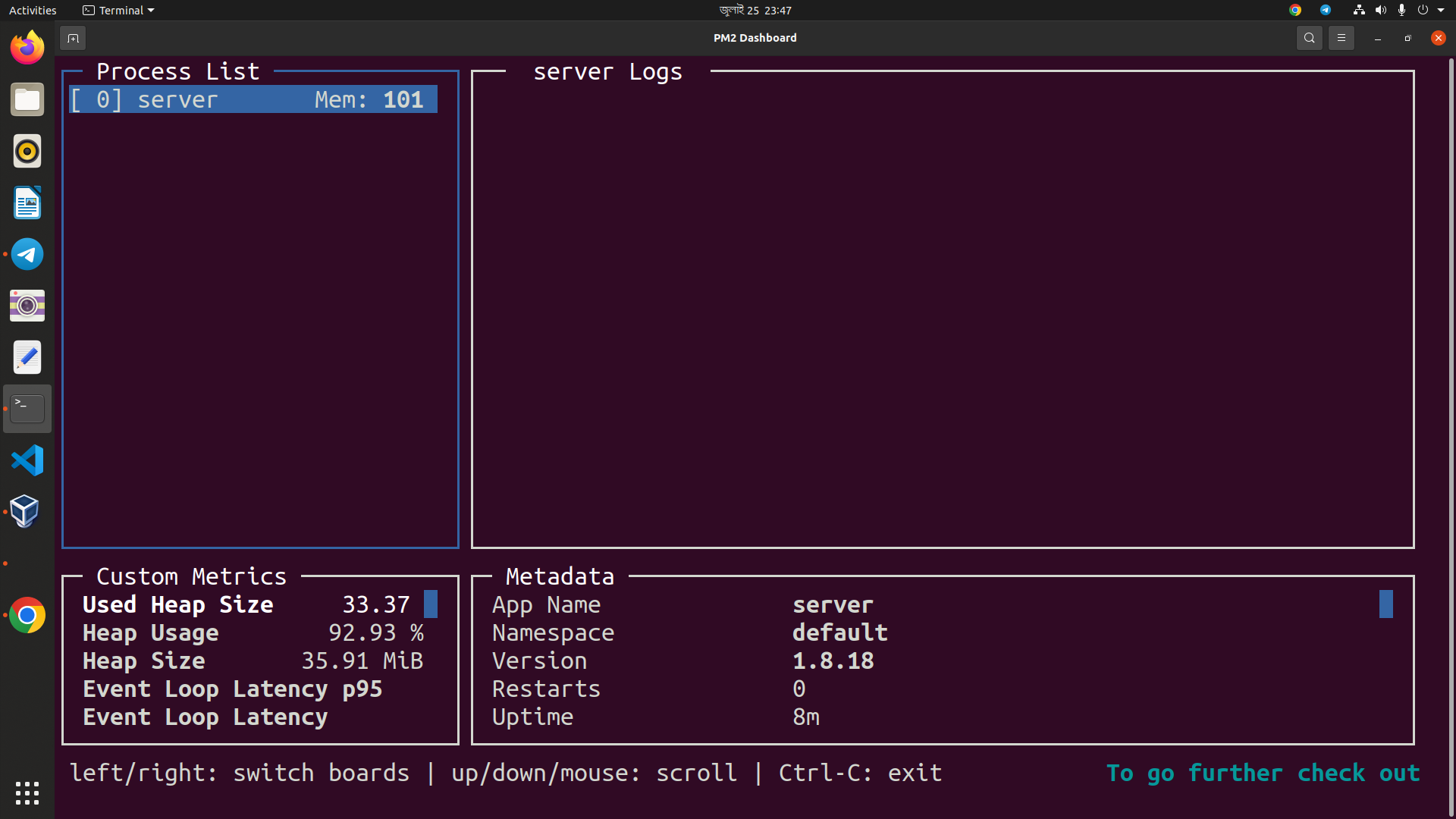The width and height of the screenshot is (1456, 819).
Task: Click the server Logs panel title
Action: pos(607,71)
